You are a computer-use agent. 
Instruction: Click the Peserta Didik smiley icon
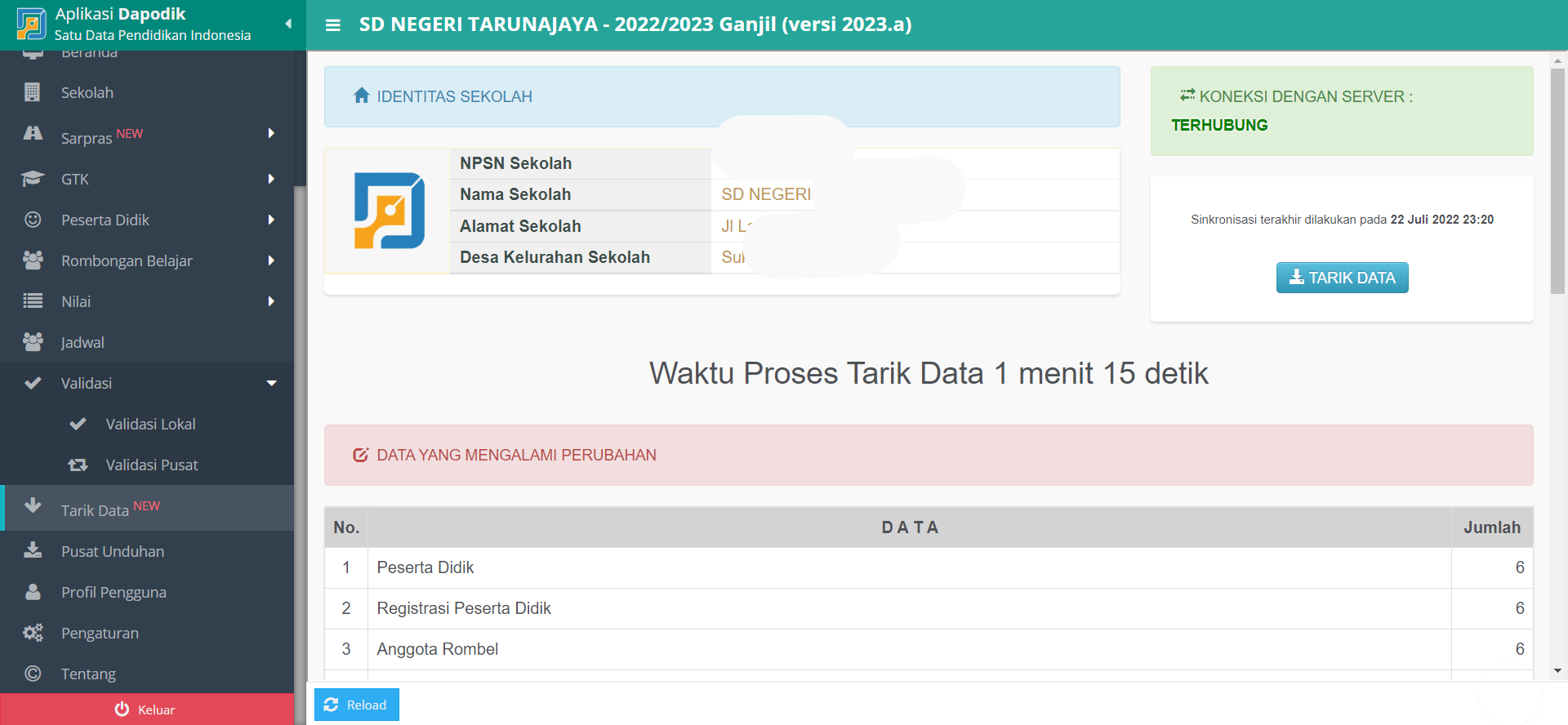click(x=33, y=220)
